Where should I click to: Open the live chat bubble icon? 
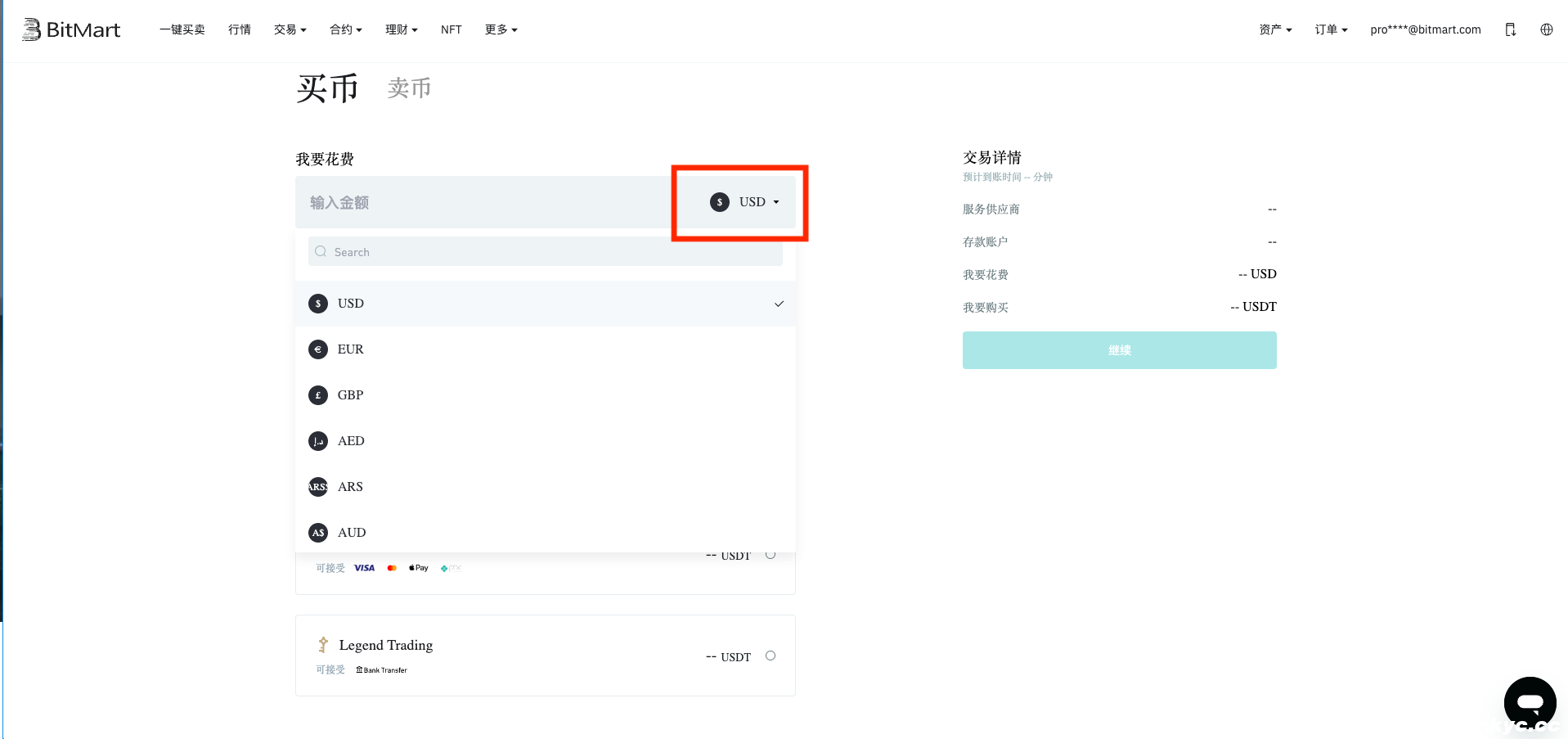(x=1529, y=702)
